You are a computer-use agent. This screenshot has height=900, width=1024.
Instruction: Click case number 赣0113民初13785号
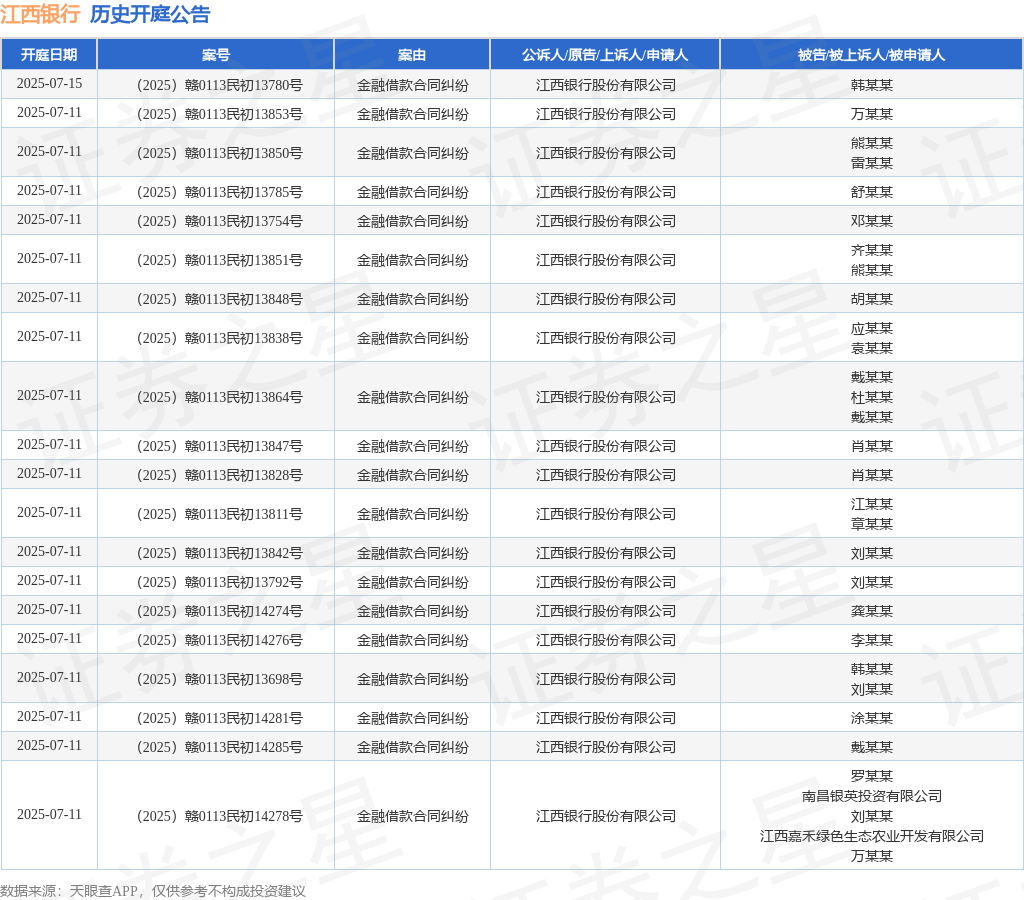[x=219, y=192]
